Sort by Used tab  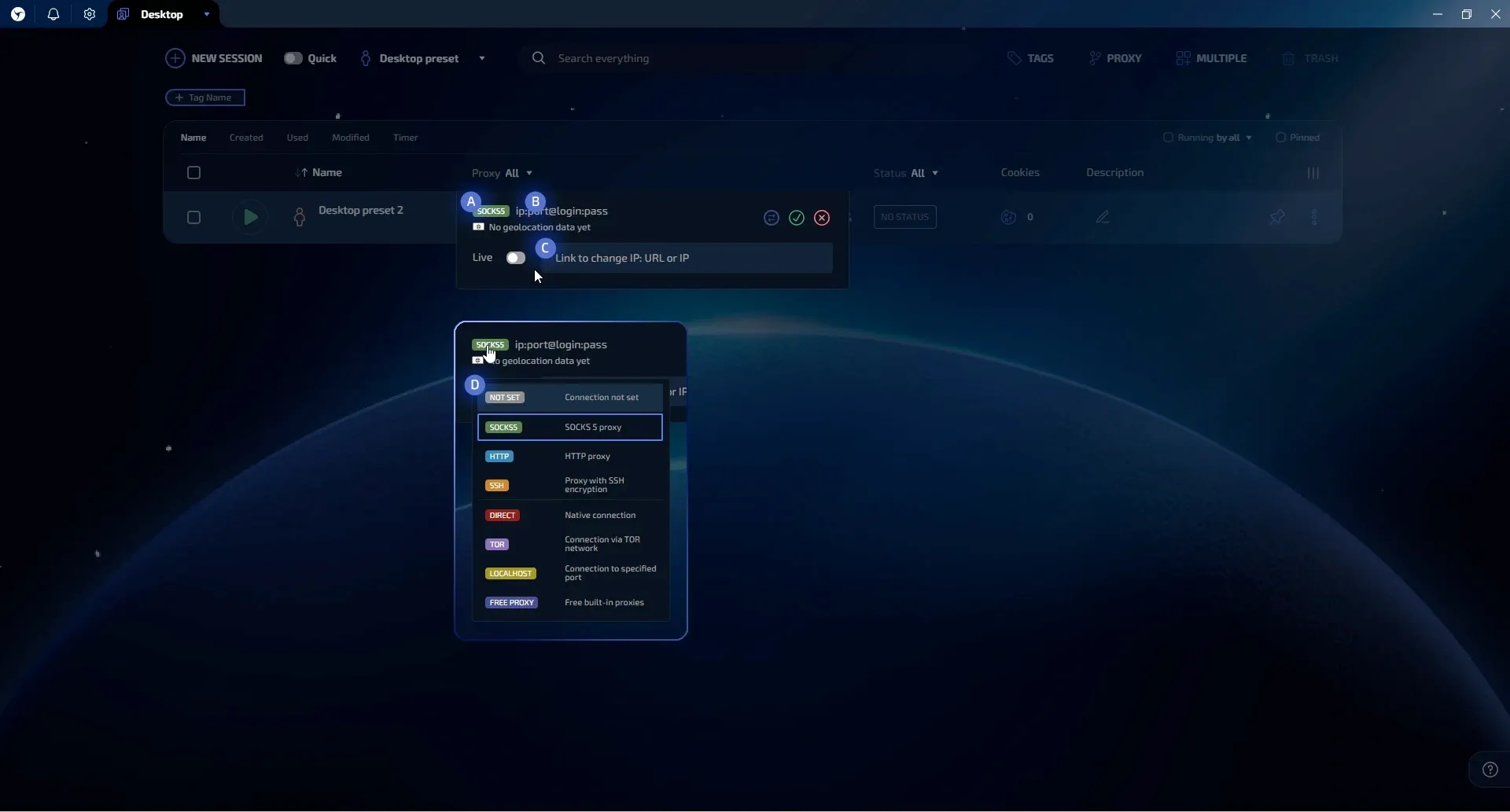point(297,138)
